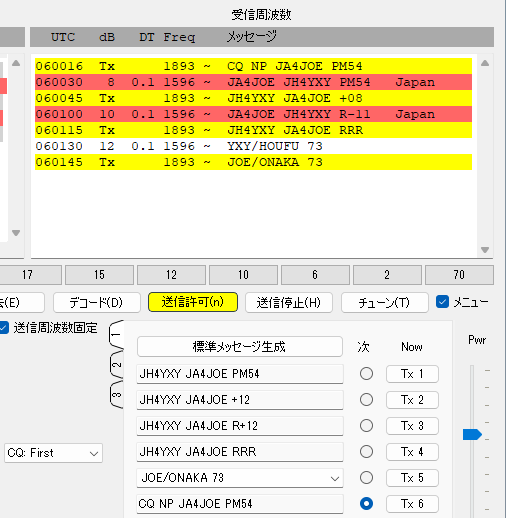This screenshot has width=506, height=518.
Task: Switch to tab 1
Action: (x=116, y=335)
